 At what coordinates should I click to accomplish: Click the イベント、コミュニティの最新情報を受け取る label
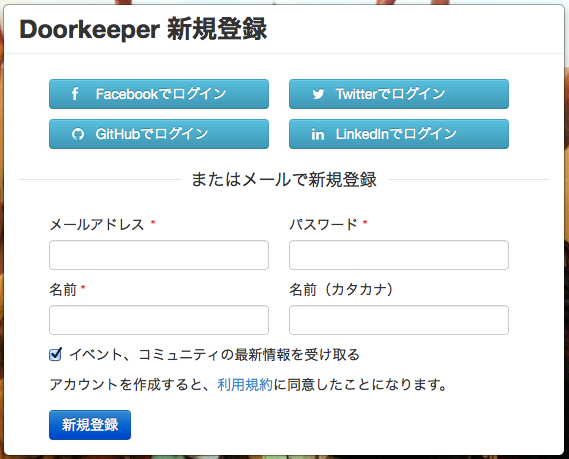click(214, 355)
